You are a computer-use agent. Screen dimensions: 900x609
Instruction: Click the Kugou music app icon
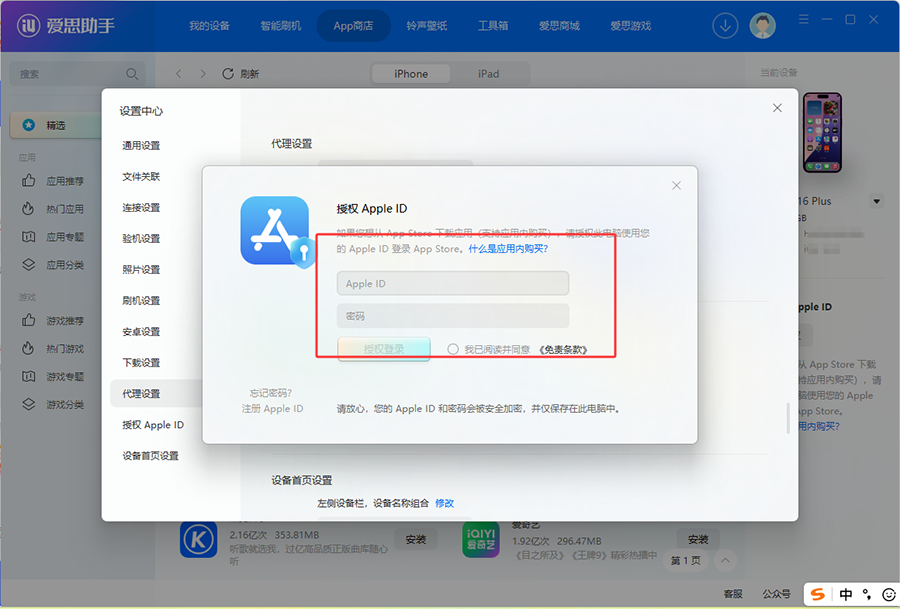click(199, 540)
